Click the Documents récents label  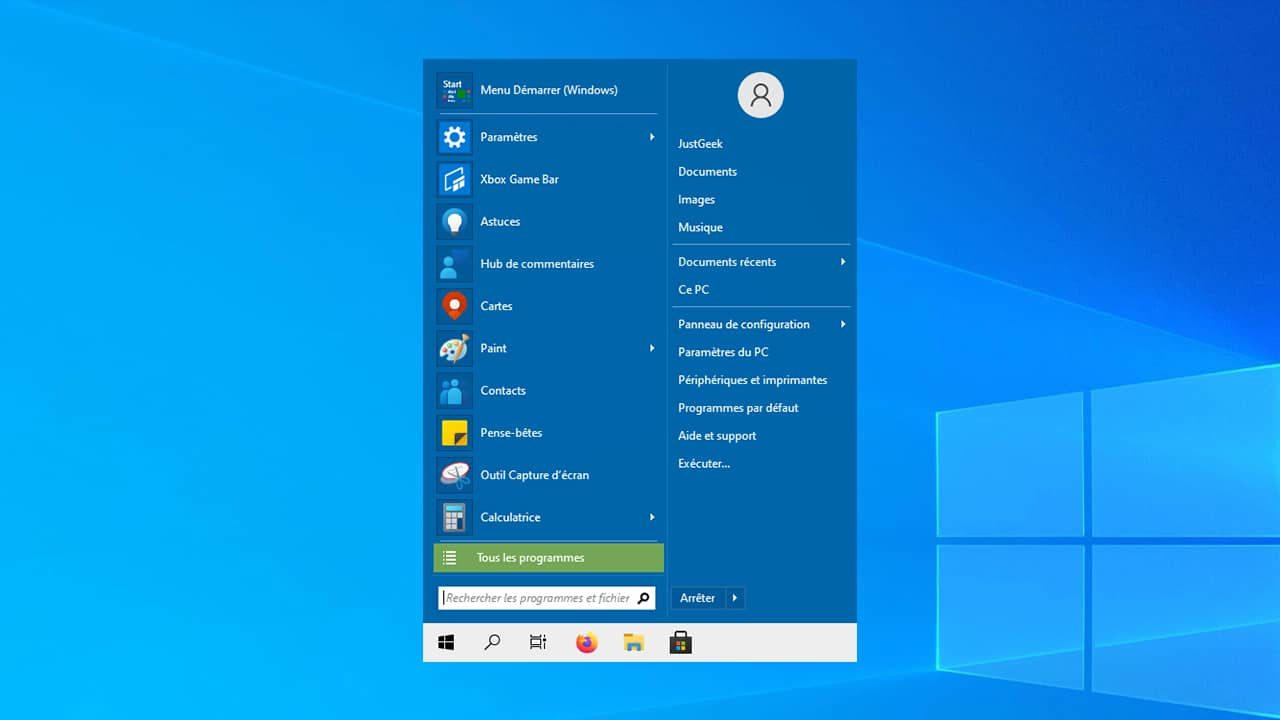click(727, 262)
